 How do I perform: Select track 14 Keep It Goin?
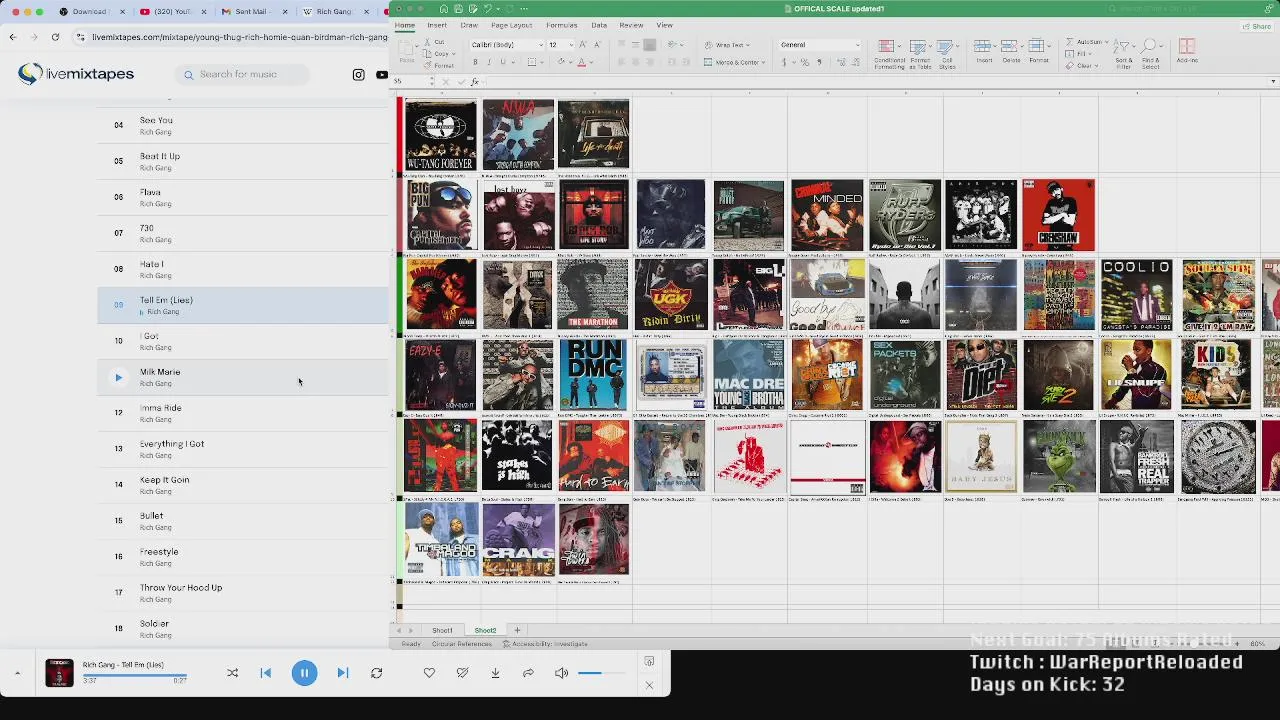pos(243,485)
